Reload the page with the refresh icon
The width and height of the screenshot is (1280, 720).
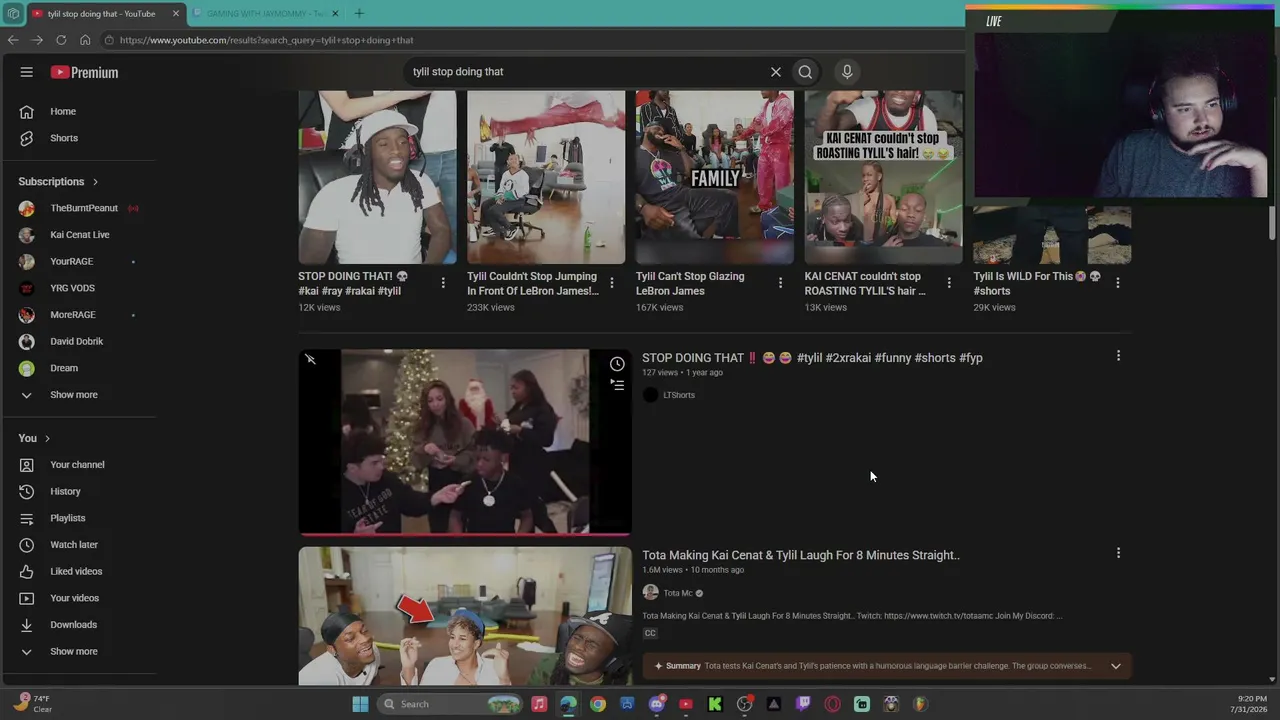(x=61, y=40)
